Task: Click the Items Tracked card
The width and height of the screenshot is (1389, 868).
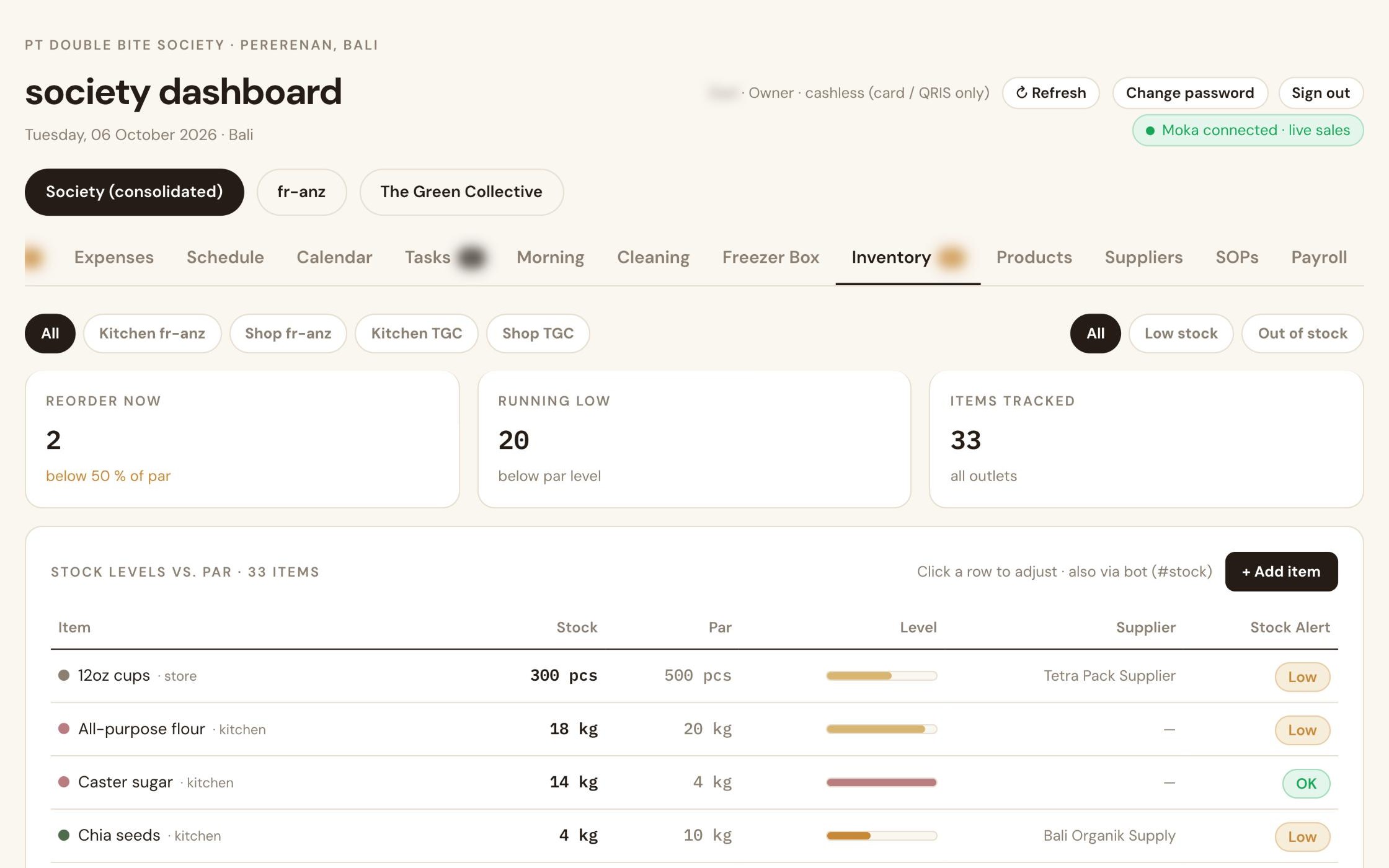Action: (x=1146, y=440)
